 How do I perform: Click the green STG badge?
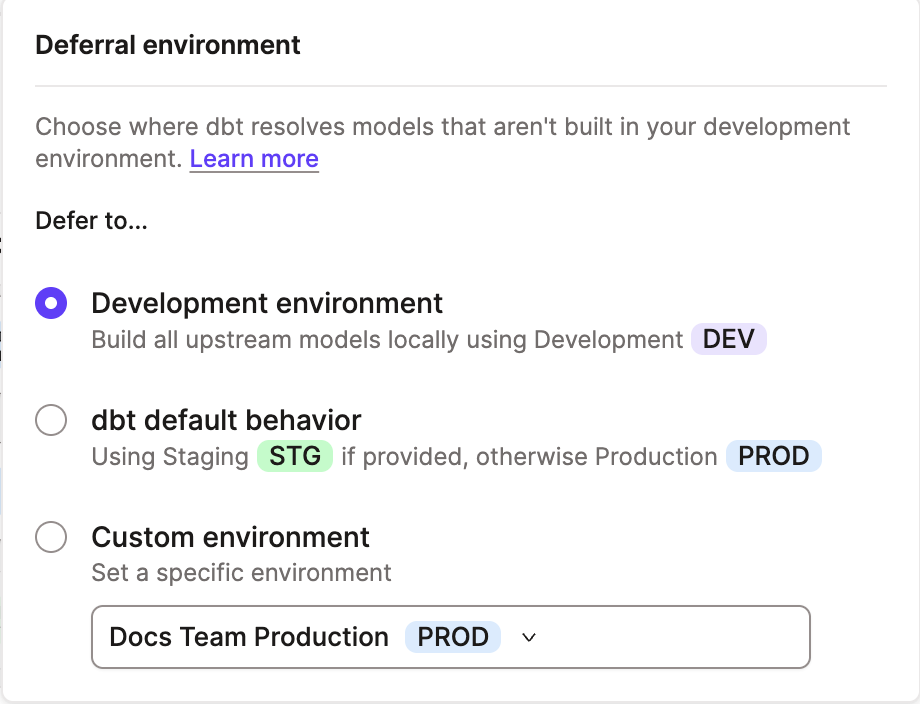coord(295,456)
